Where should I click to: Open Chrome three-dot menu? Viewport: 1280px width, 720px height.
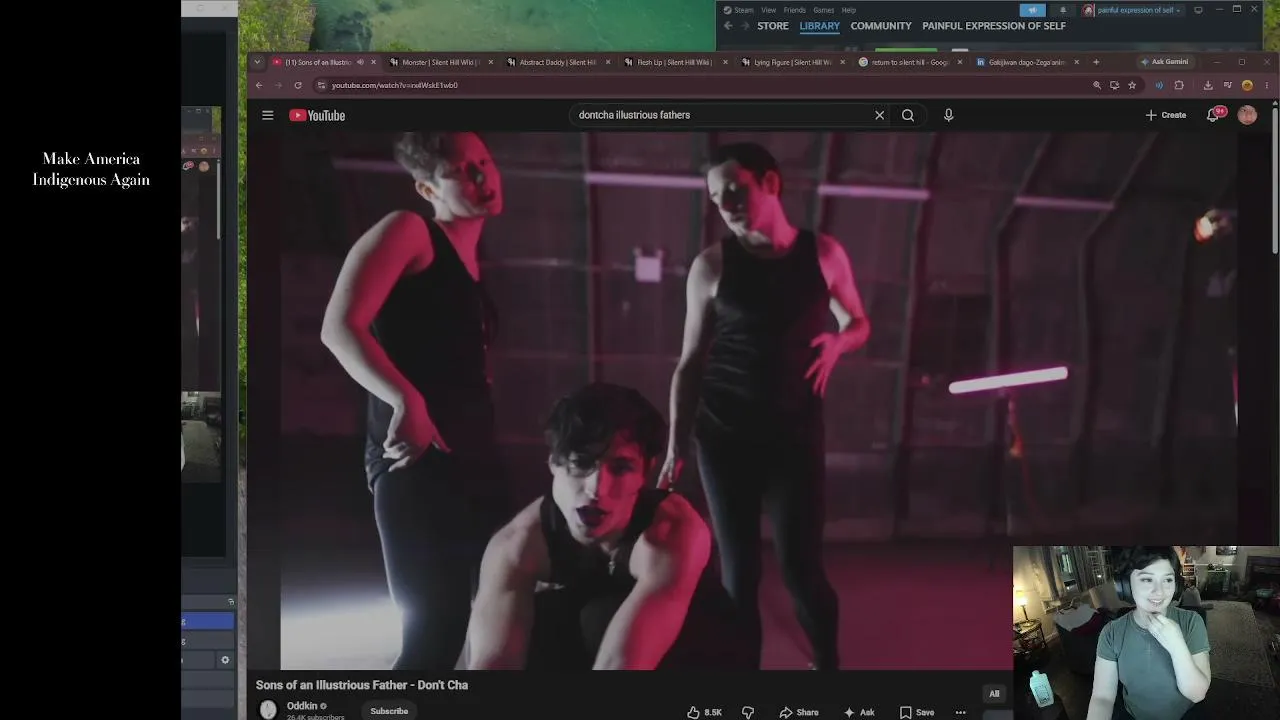(x=1267, y=85)
